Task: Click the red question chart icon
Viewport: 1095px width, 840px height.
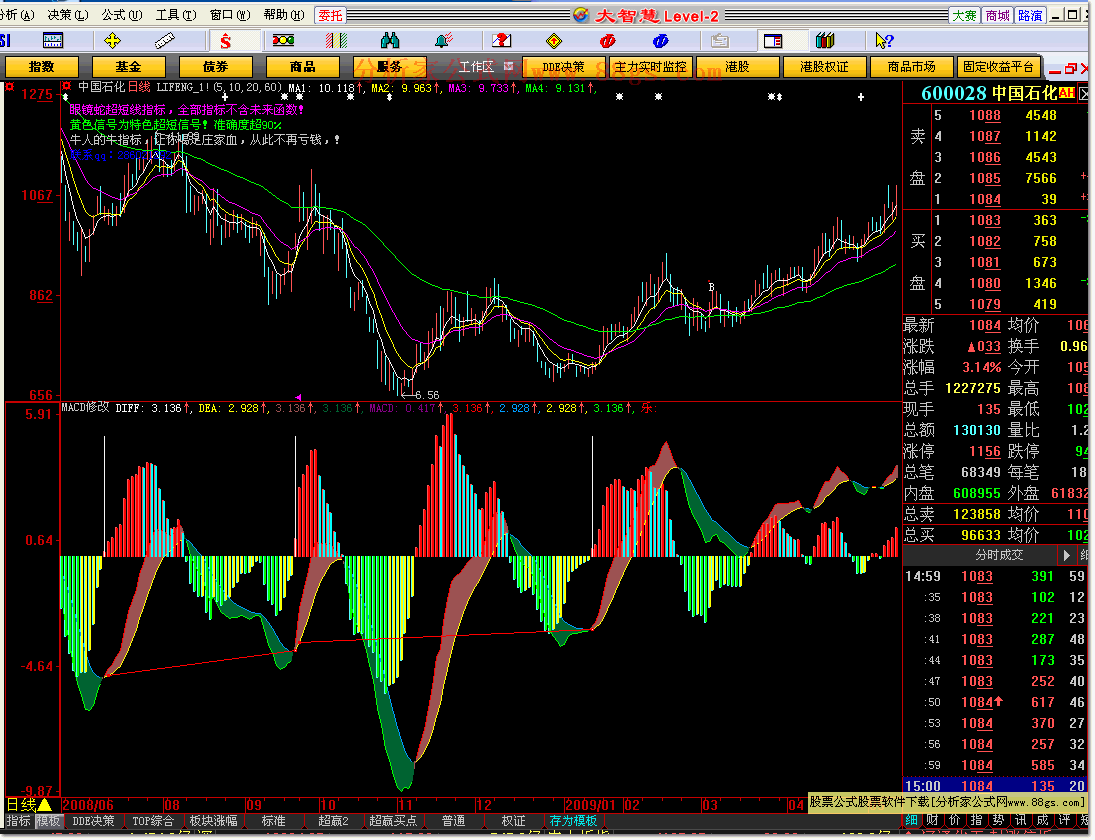Action: click(x=501, y=40)
